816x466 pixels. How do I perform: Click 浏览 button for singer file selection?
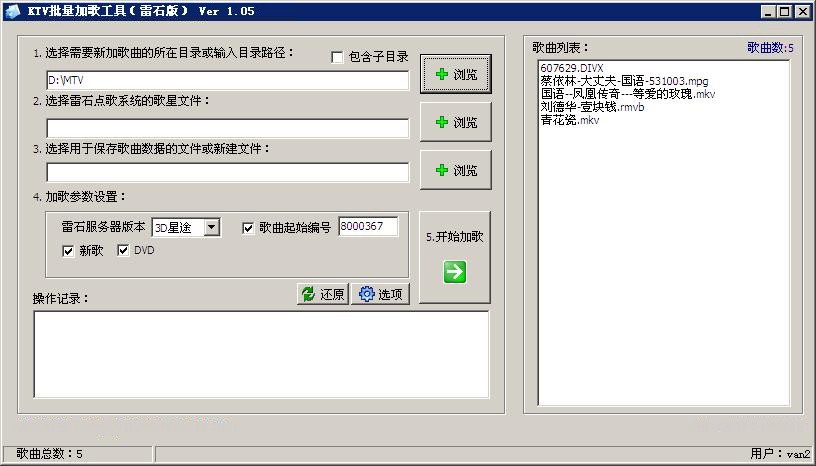(455, 122)
